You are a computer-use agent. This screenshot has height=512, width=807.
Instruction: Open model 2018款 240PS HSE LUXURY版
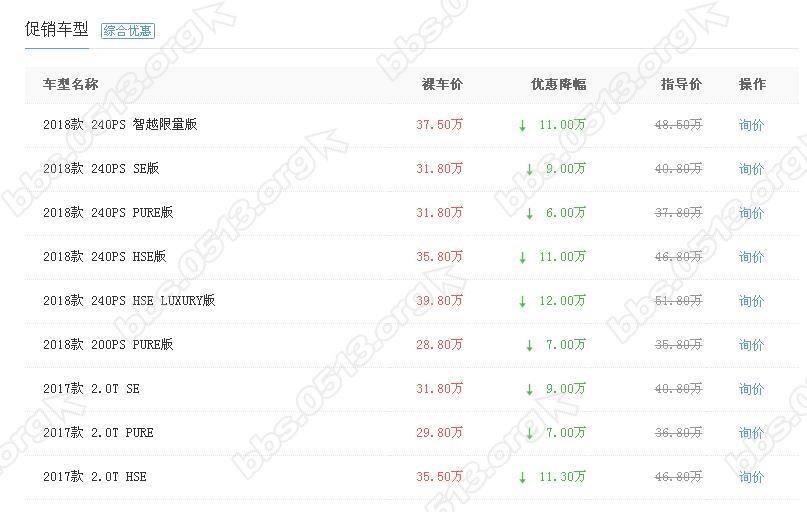tap(129, 301)
